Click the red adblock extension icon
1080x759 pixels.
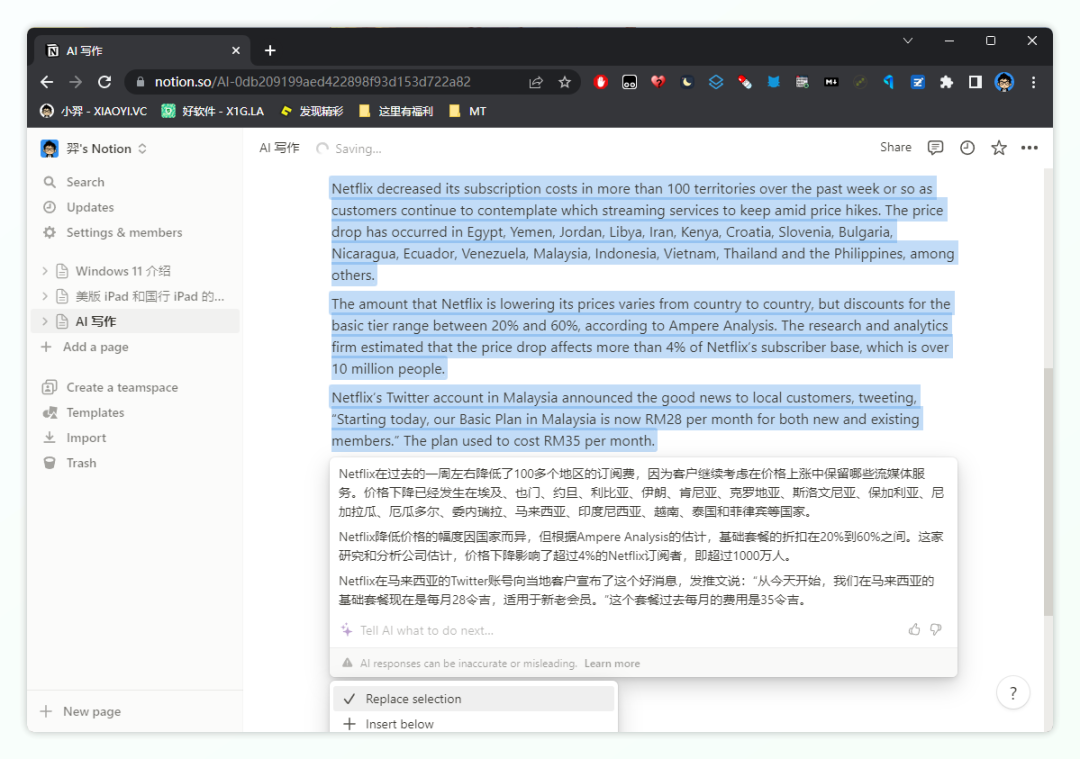click(x=601, y=82)
